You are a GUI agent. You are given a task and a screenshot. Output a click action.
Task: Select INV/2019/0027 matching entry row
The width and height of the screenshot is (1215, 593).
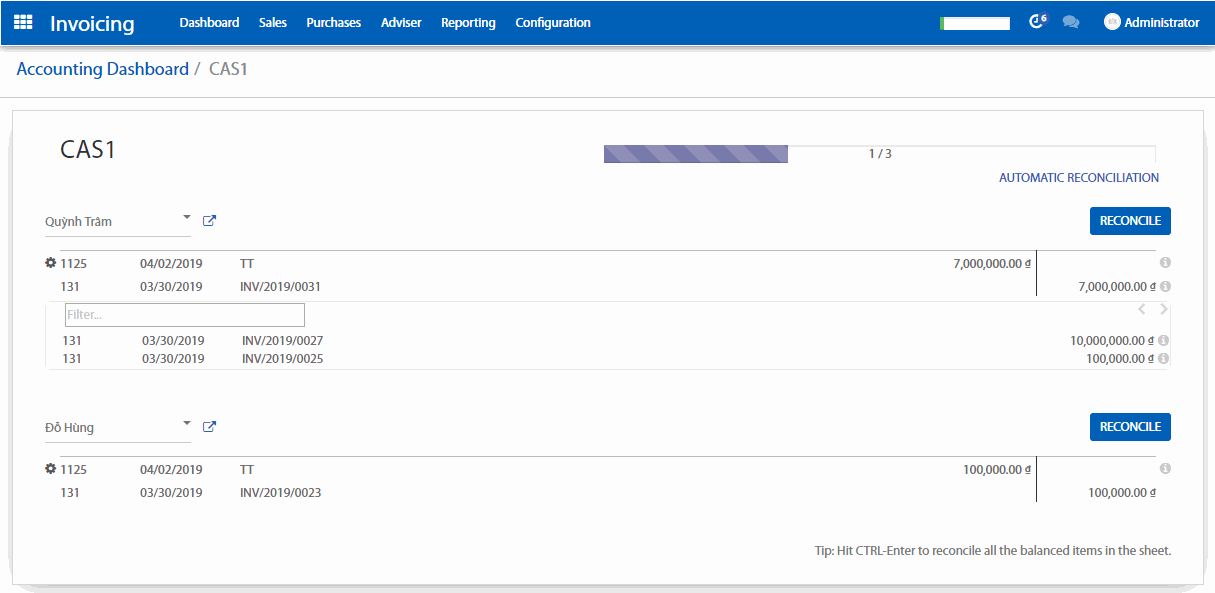click(600, 341)
